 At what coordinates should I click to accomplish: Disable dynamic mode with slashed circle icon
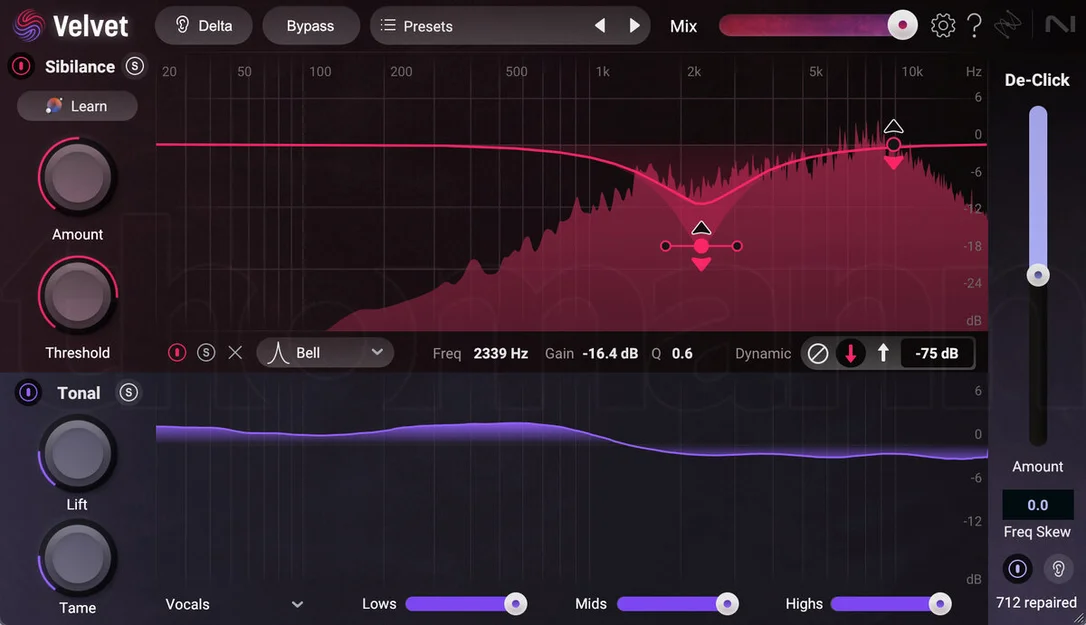[x=817, y=353]
